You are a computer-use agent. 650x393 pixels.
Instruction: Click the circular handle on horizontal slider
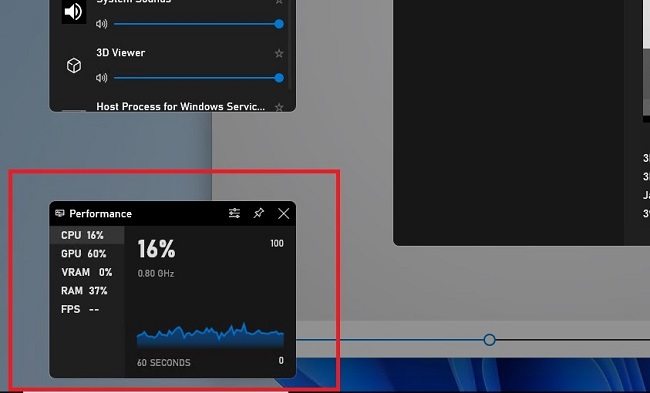point(490,340)
